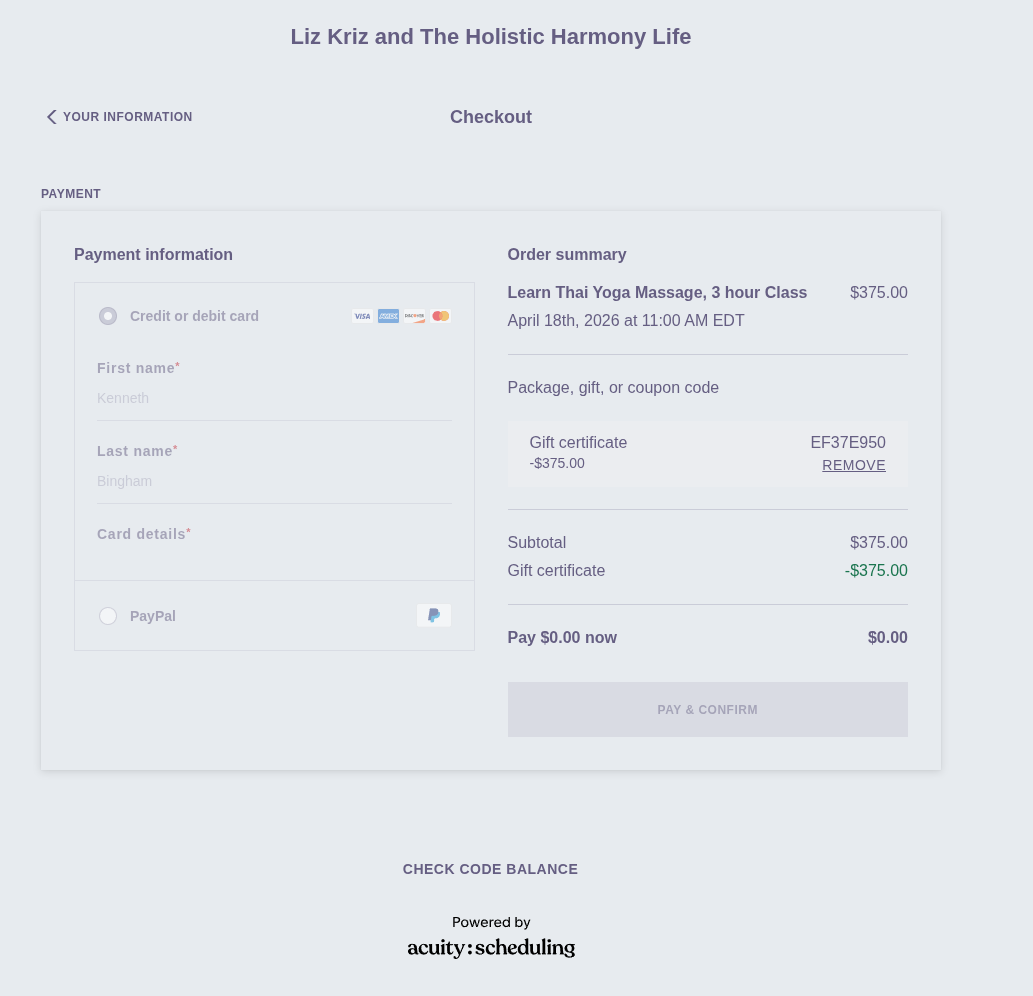The width and height of the screenshot is (1033, 996).
Task: Click the Last name input field
Action: click(x=274, y=481)
